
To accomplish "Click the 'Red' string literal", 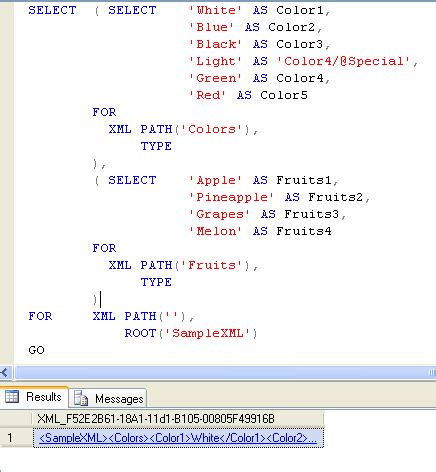I will pos(207,95).
